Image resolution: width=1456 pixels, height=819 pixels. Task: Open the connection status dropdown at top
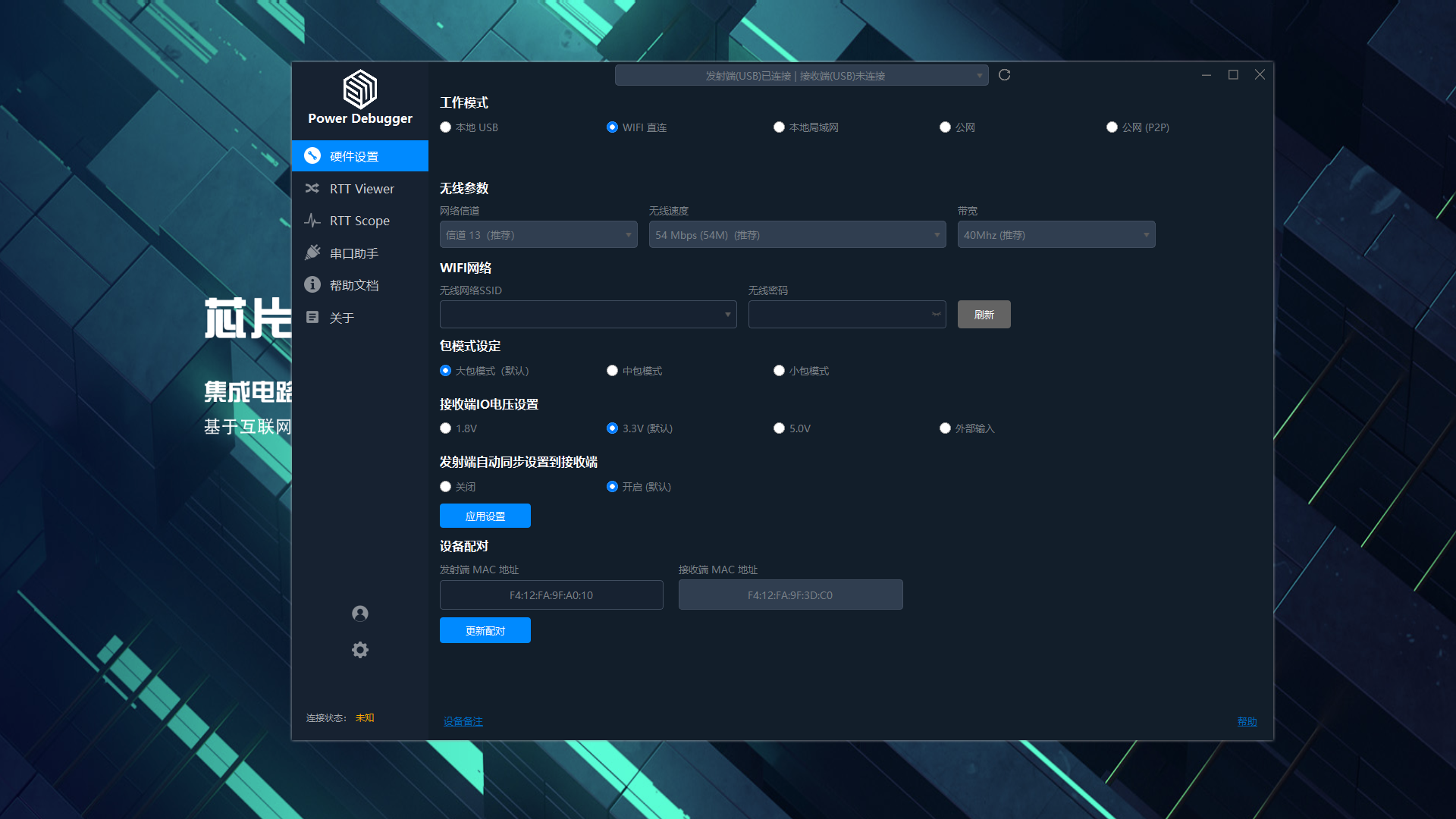pos(802,75)
